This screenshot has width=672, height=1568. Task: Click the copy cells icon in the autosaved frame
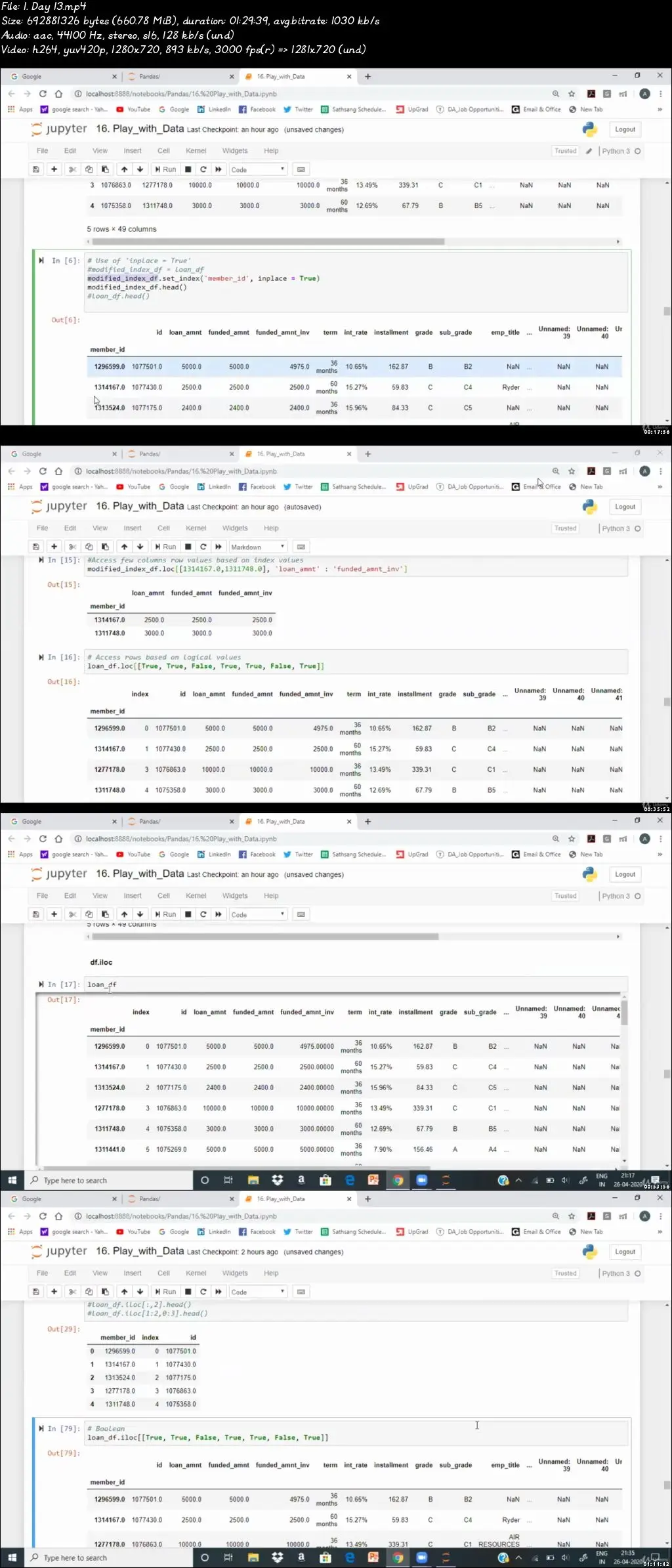click(x=89, y=547)
